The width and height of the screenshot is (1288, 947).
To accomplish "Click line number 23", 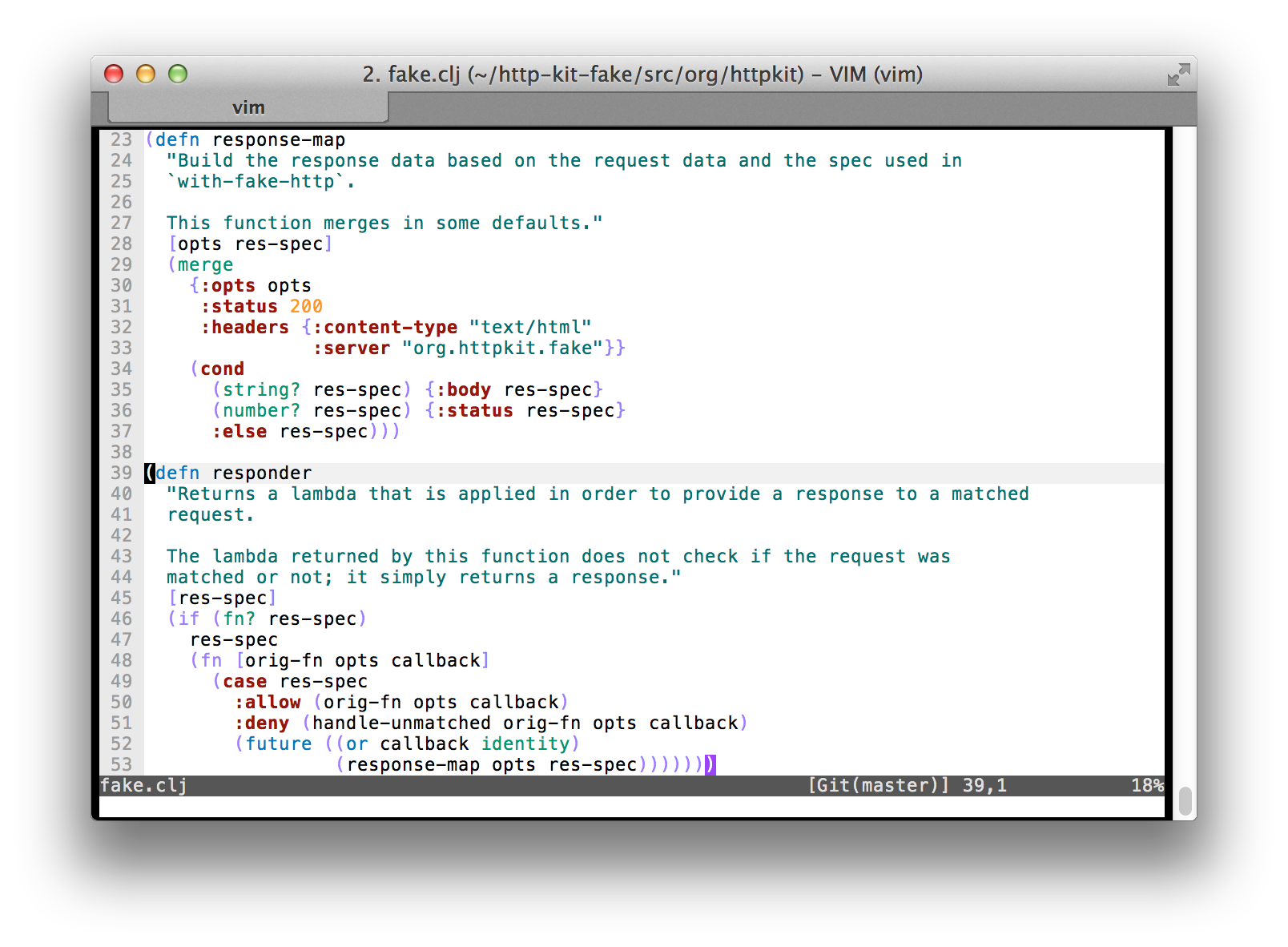I will pyautogui.click(x=121, y=139).
